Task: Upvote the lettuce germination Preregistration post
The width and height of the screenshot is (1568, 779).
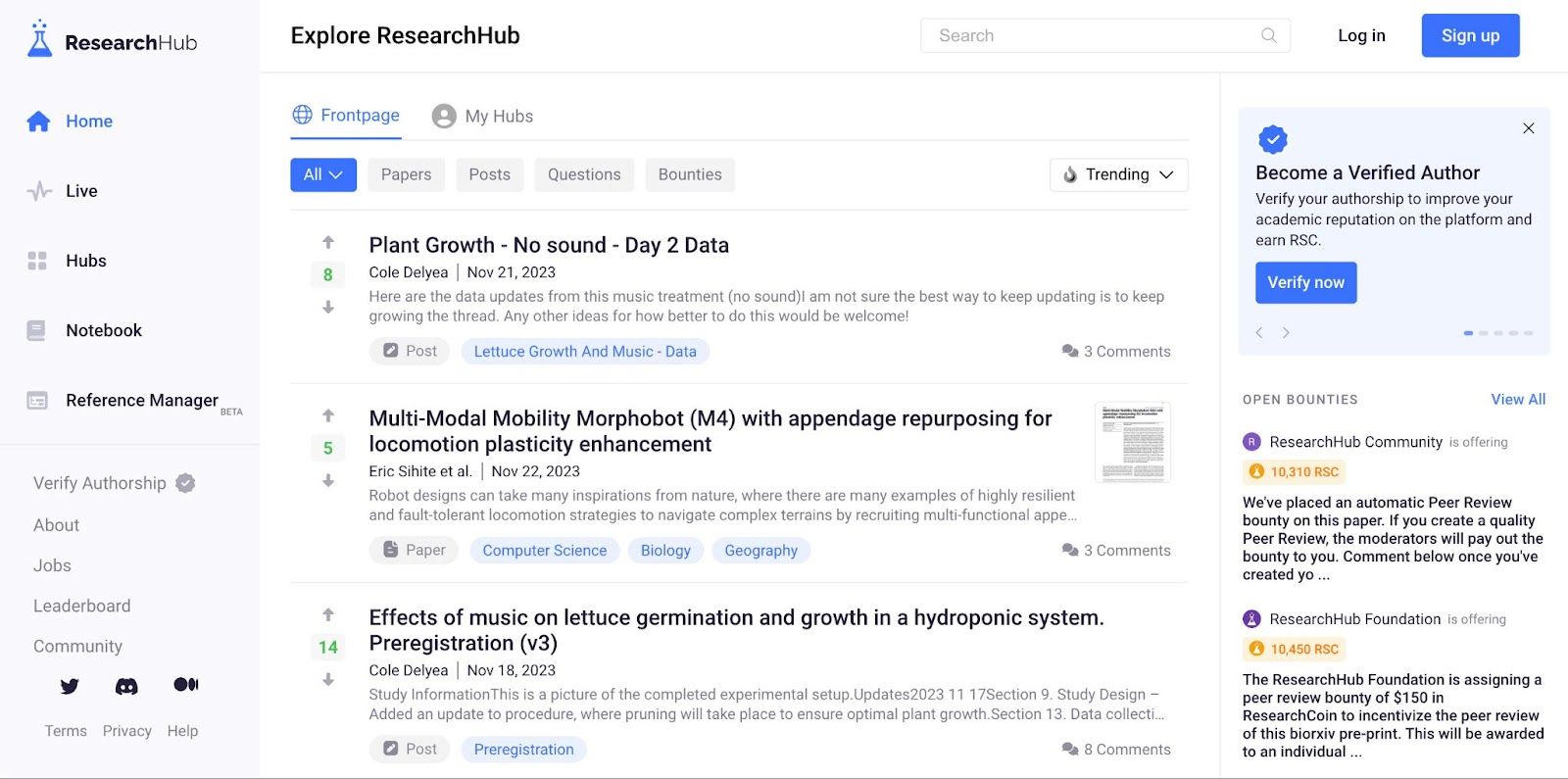Action: coord(328,614)
